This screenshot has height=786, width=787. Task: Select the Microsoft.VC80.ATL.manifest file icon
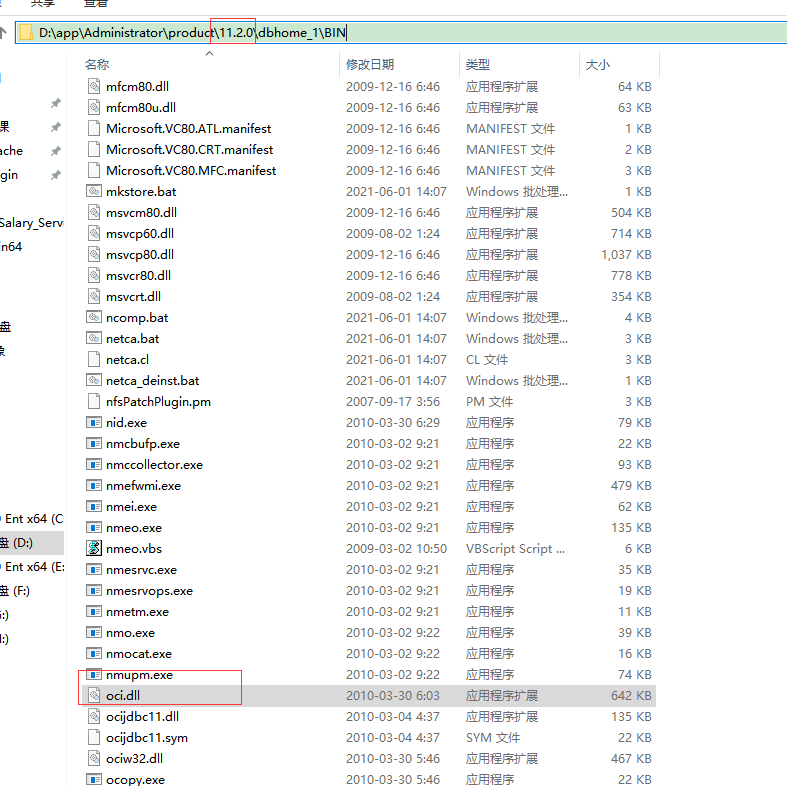pos(94,128)
